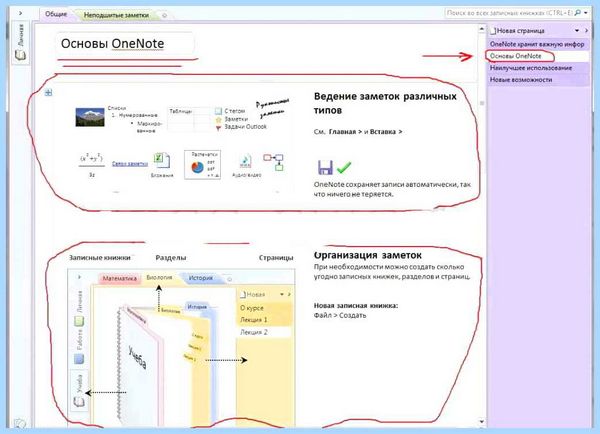
Task: Click the scroll up arrow of the page
Action: pyautogui.click(x=482, y=29)
